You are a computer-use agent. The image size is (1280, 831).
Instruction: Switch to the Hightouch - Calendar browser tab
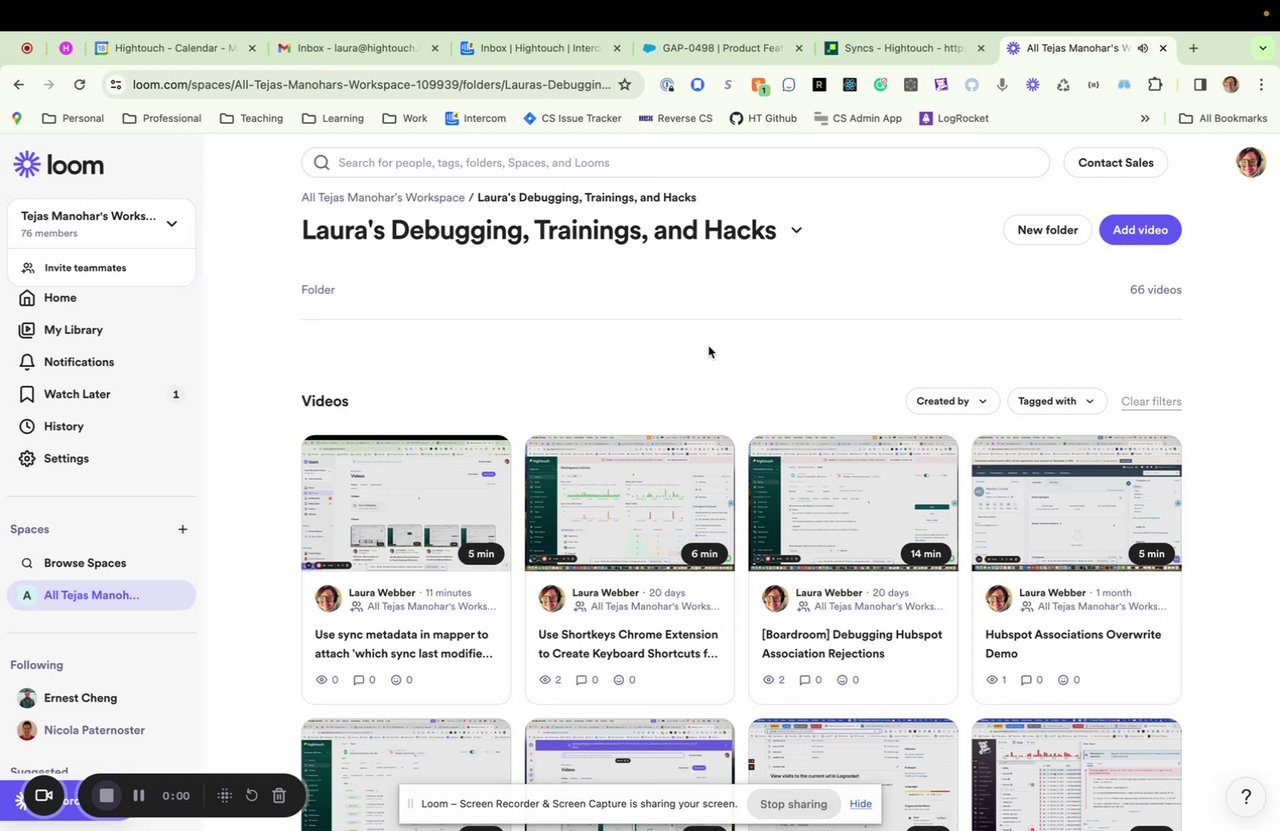(176, 48)
